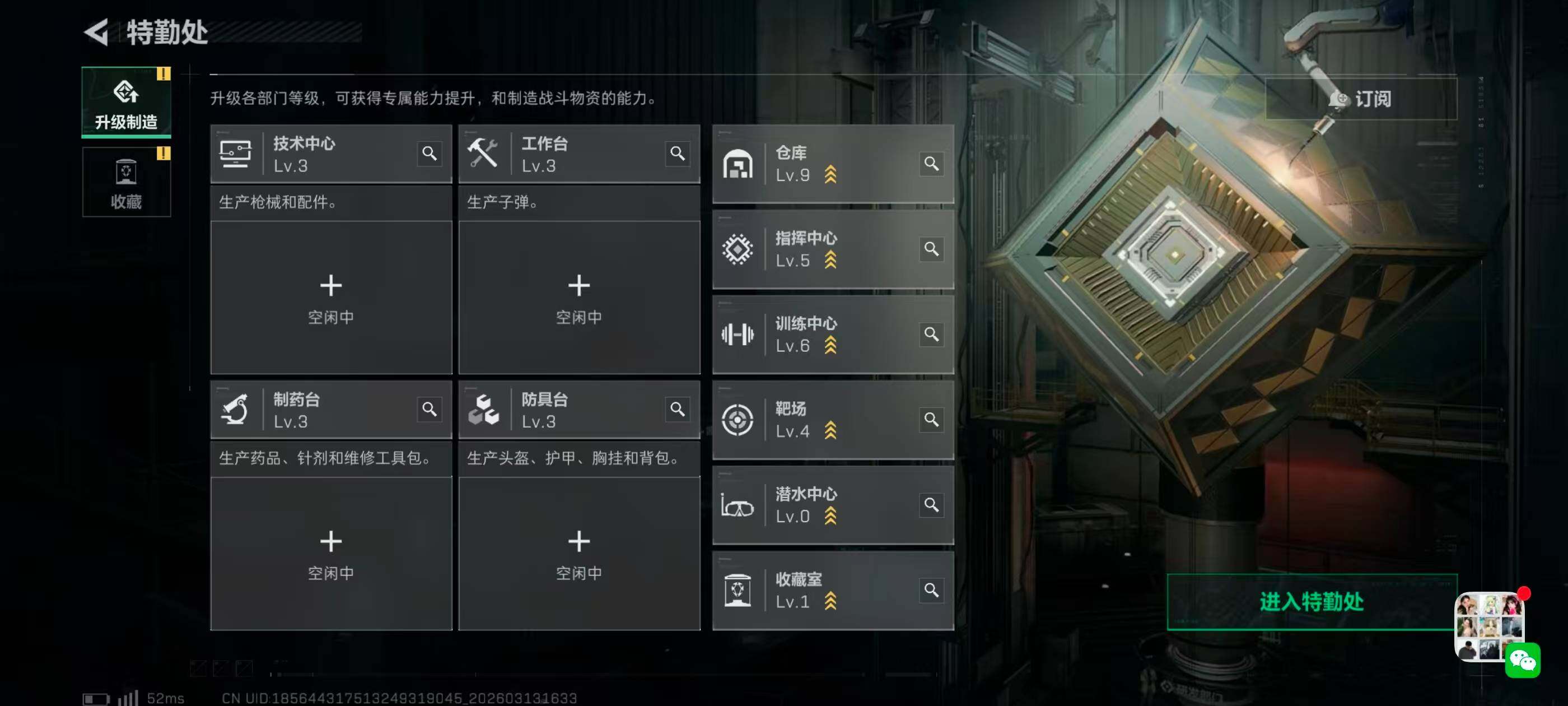Open the magnifier for 技术中心
The height and width of the screenshot is (706, 1568).
(x=429, y=154)
